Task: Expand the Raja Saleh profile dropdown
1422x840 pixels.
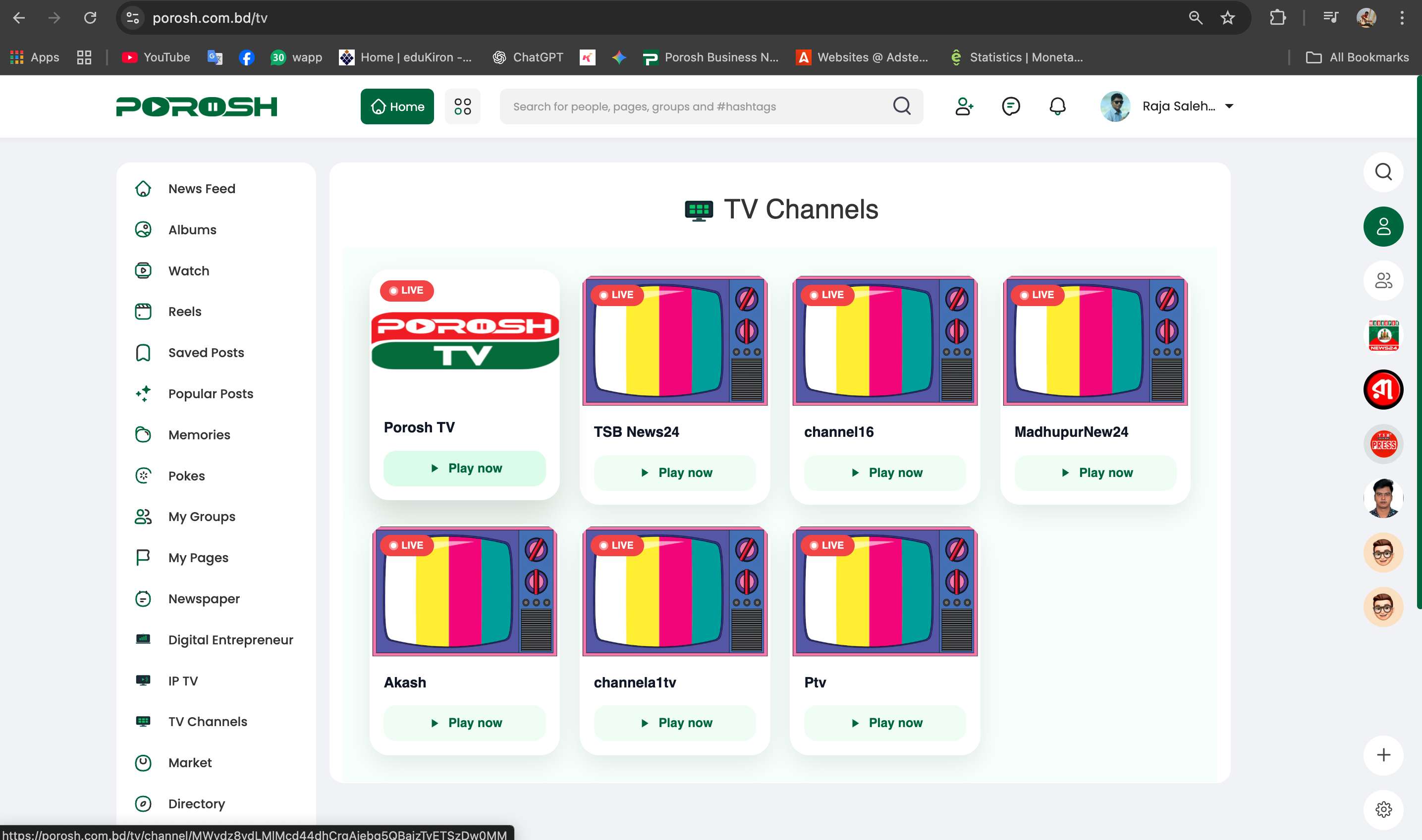Action: [x=1230, y=106]
